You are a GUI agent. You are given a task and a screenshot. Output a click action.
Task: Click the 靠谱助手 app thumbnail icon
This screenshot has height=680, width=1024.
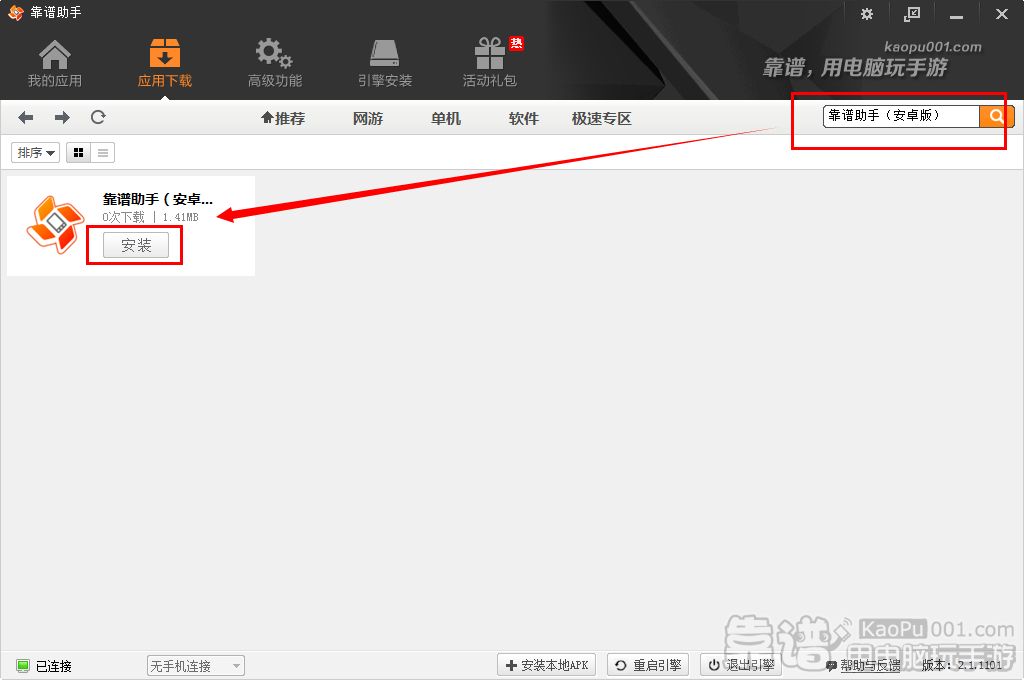(x=55, y=225)
